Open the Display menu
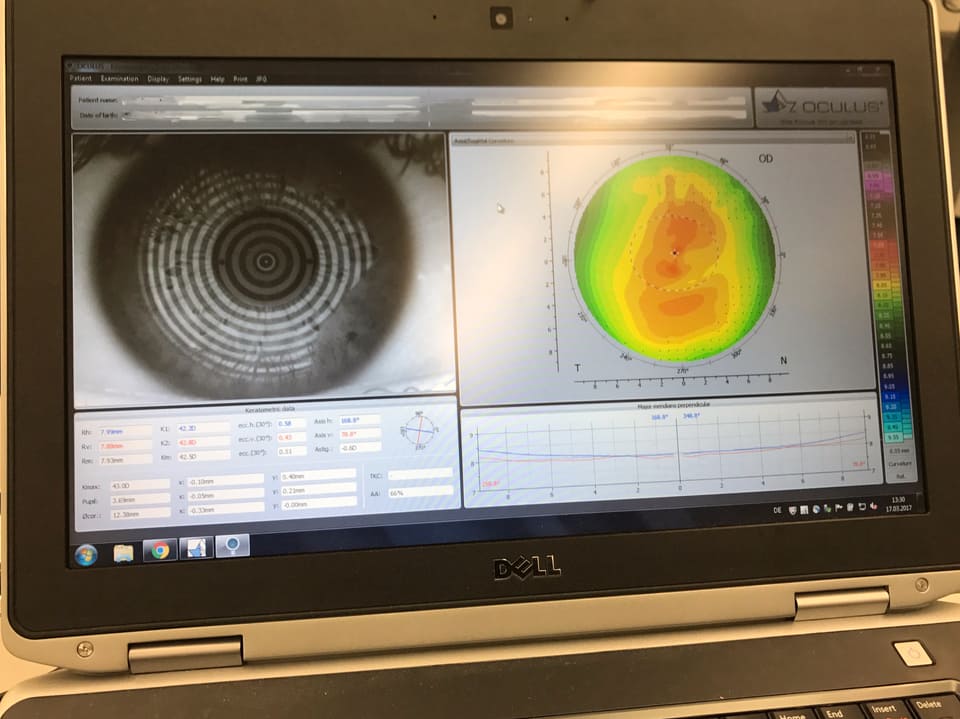The image size is (960, 719). tap(158, 78)
